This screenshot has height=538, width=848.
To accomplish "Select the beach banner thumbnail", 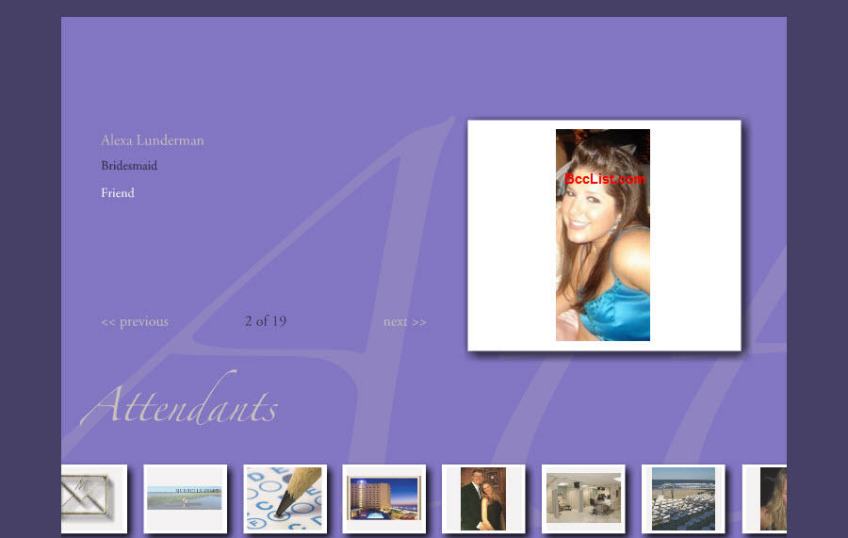I will [x=185, y=498].
